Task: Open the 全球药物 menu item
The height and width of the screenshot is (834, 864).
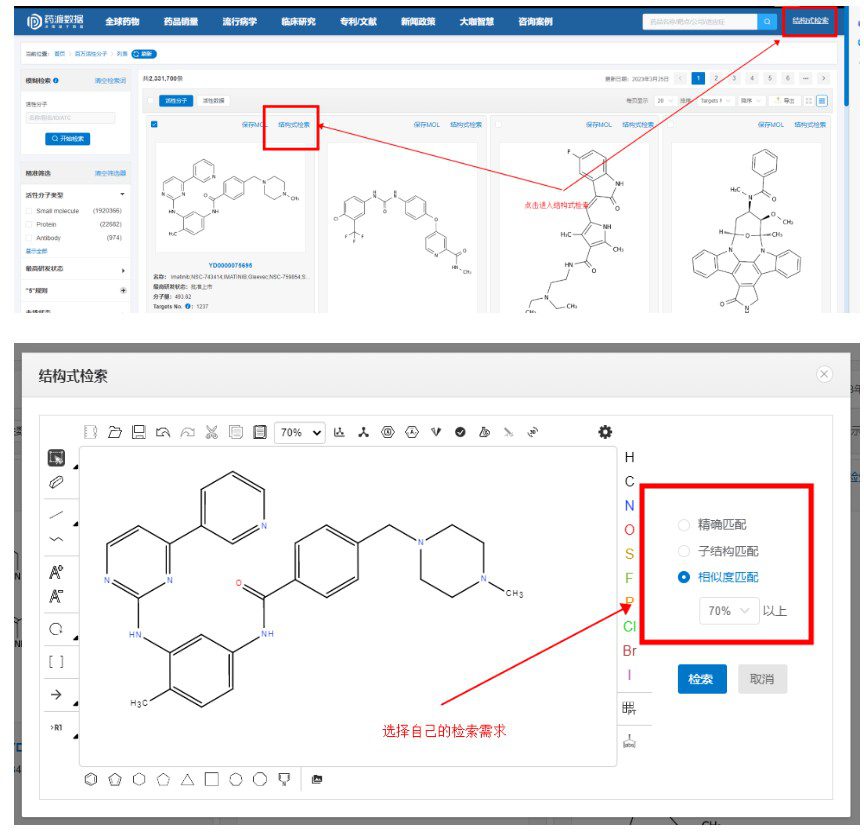Action: [122, 21]
